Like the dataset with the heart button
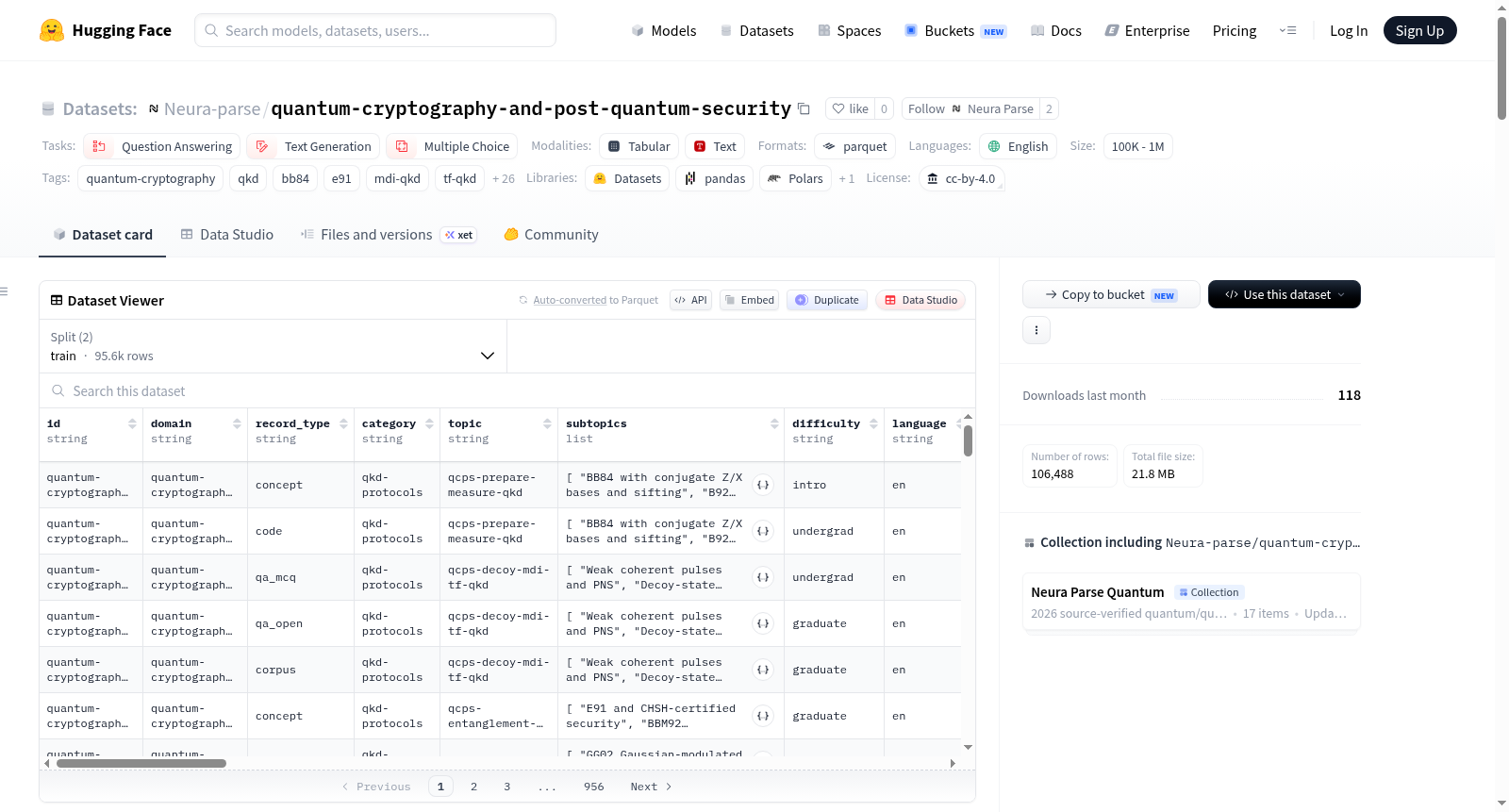The height and width of the screenshot is (812, 1509). click(850, 108)
